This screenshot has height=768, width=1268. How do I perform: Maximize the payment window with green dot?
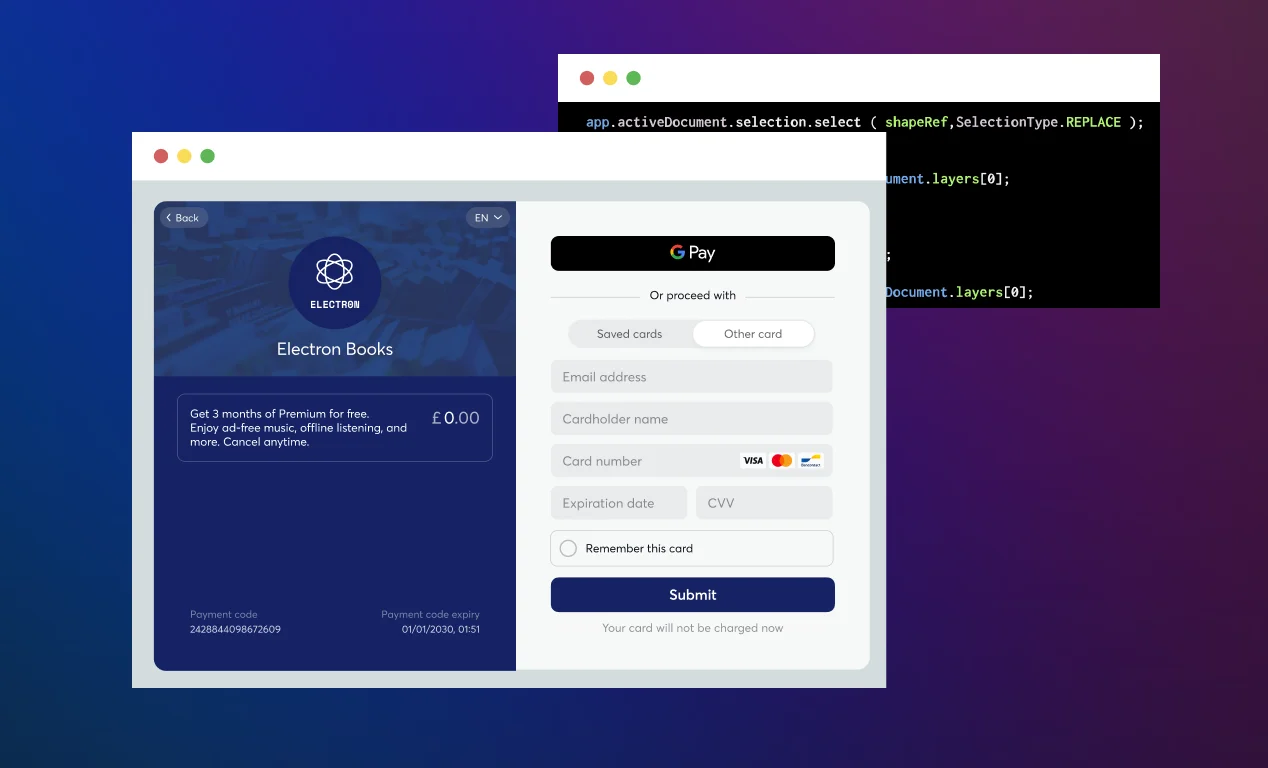(x=207, y=156)
